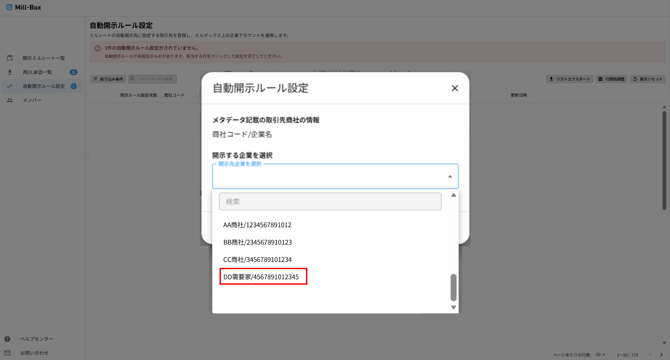Click the page vertical scrollbar thumb

click(x=664, y=160)
